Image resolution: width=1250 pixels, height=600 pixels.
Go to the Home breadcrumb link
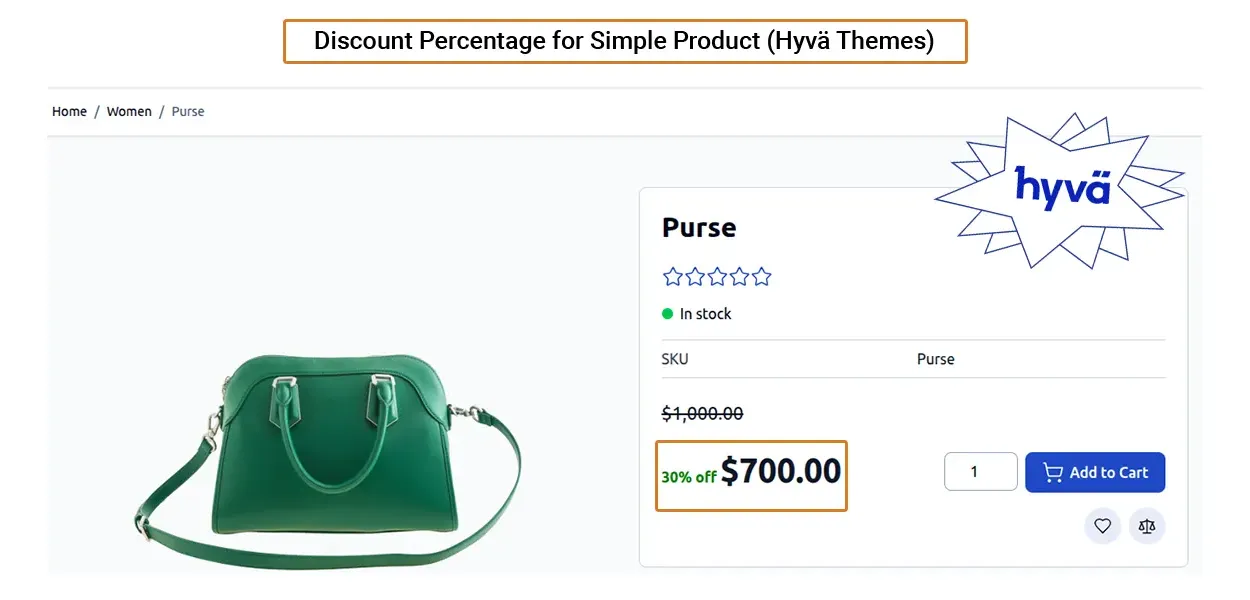[x=69, y=112]
